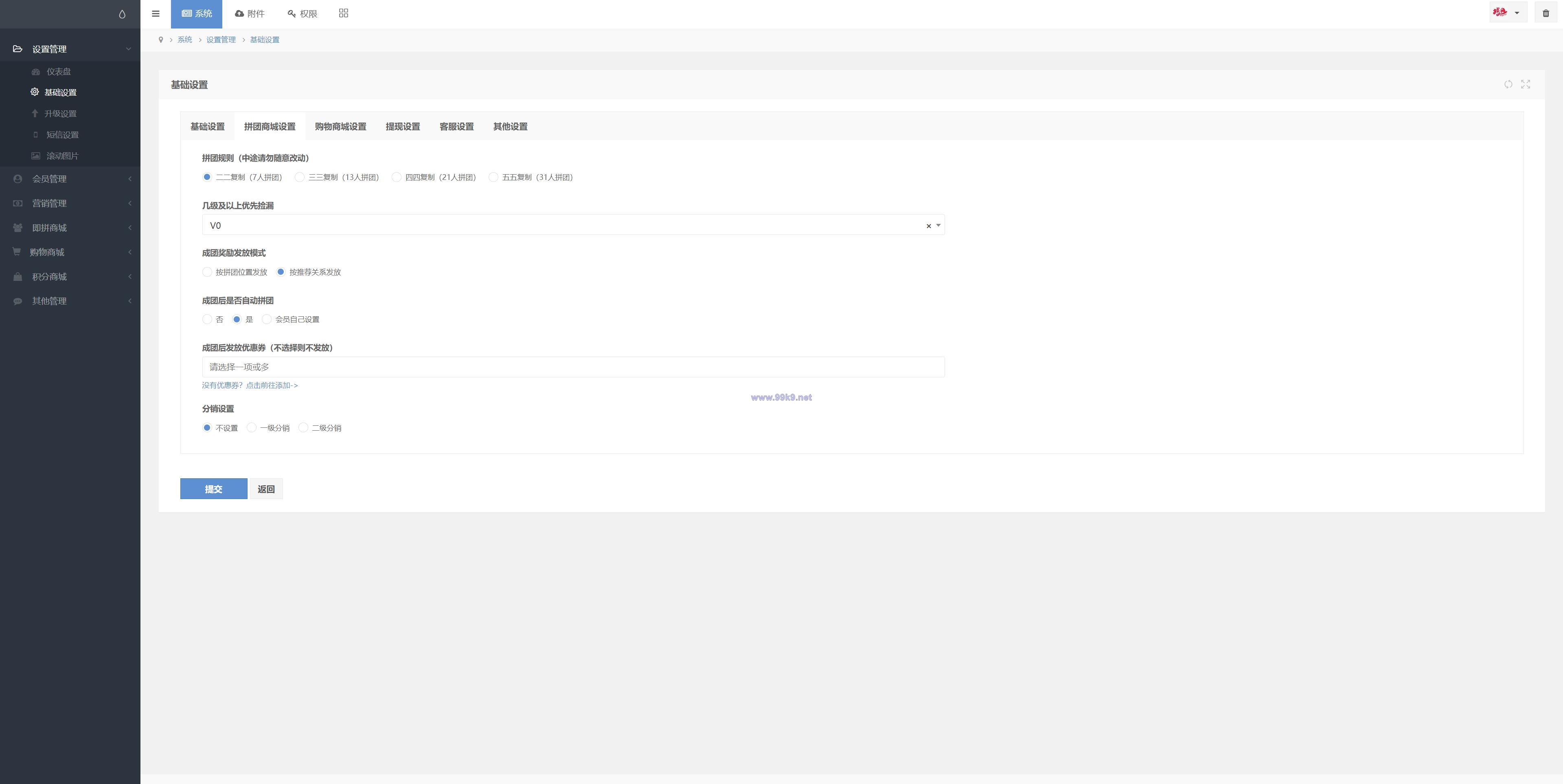
Task: Click the refresh icon on settings panel
Action: pos(1508,84)
